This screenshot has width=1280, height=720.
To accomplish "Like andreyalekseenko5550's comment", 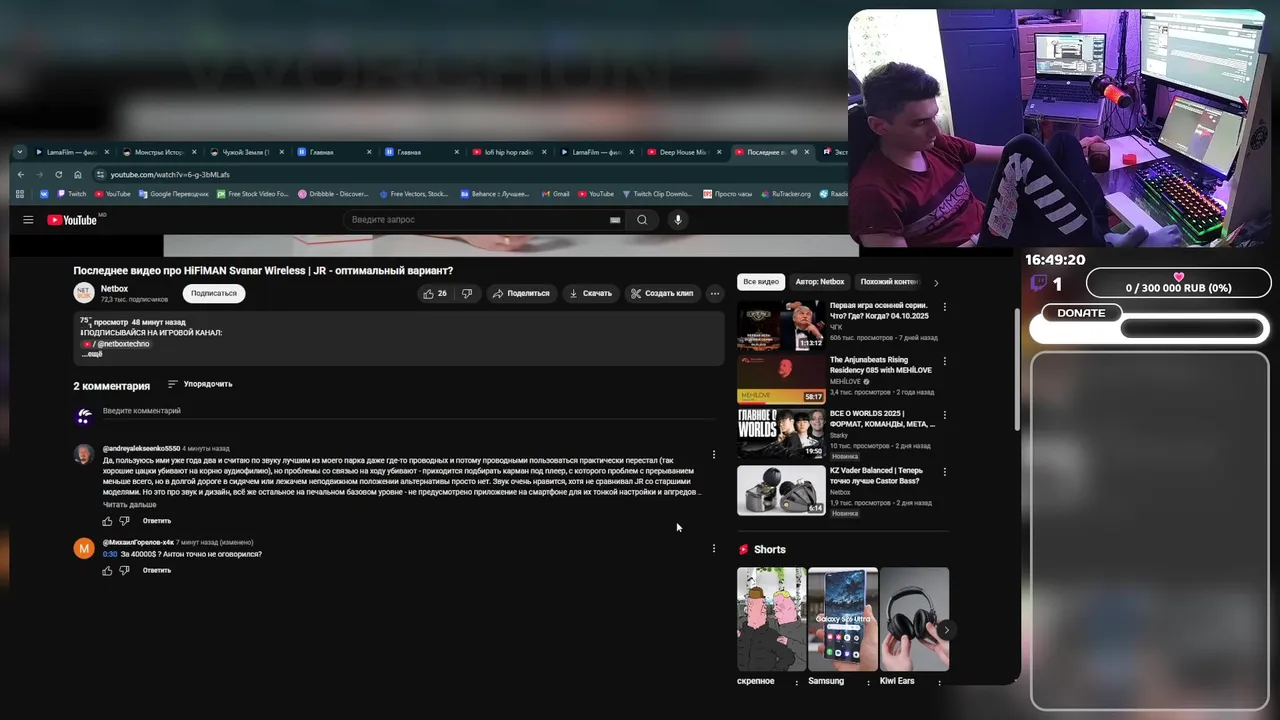I will (x=108, y=521).
